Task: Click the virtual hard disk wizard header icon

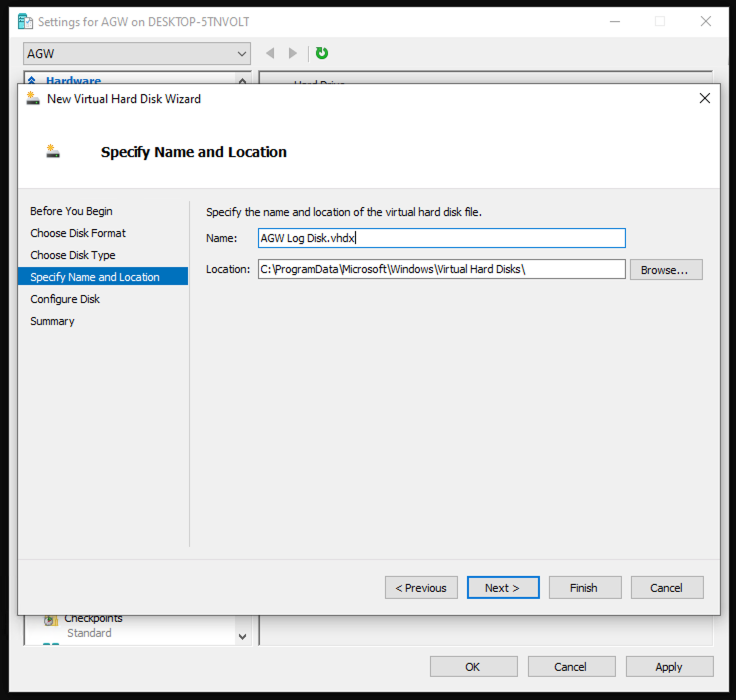Action: pos(54,152)
